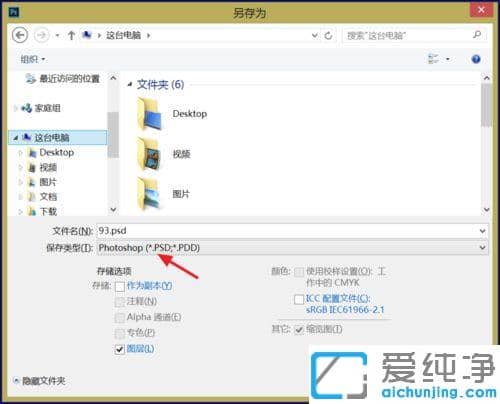Open the file name history dropdown
Image resolution: width=500 pixels, height=404 pixels.
(x=482, y=231)
